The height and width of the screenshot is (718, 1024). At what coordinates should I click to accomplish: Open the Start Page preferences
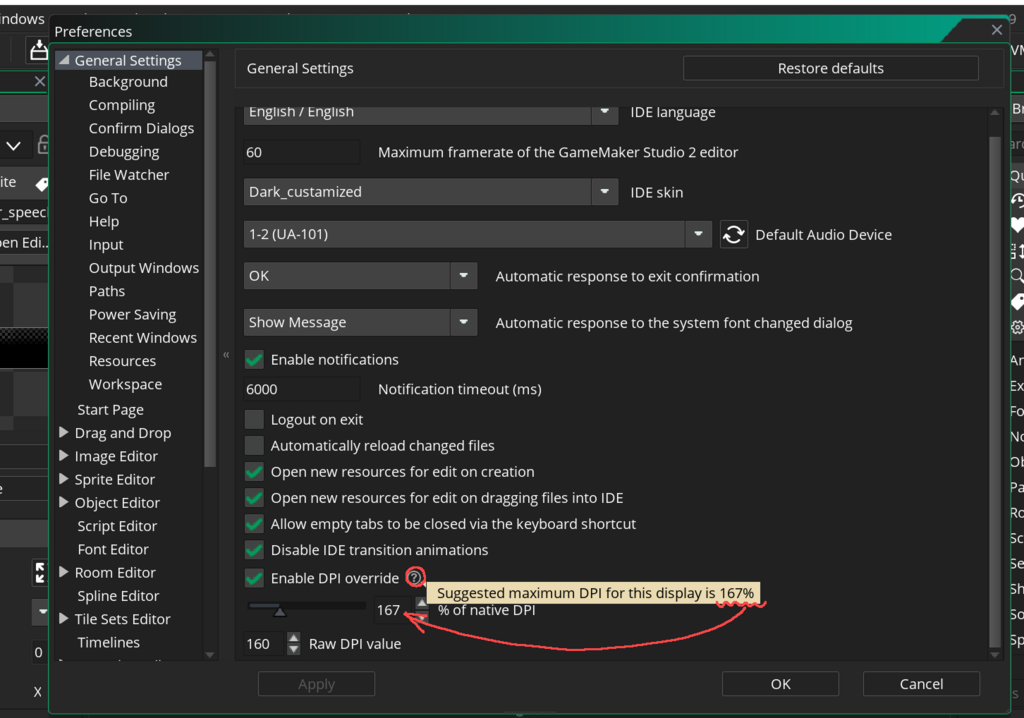110,410
